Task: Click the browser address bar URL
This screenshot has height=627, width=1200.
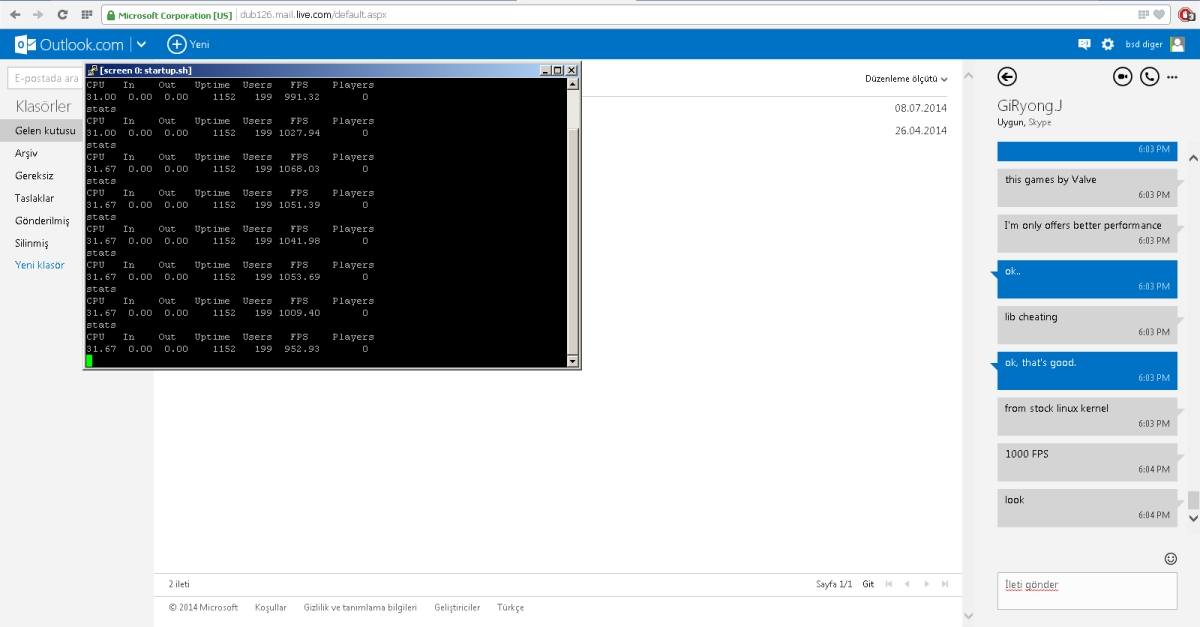Action: coord(313,15)
